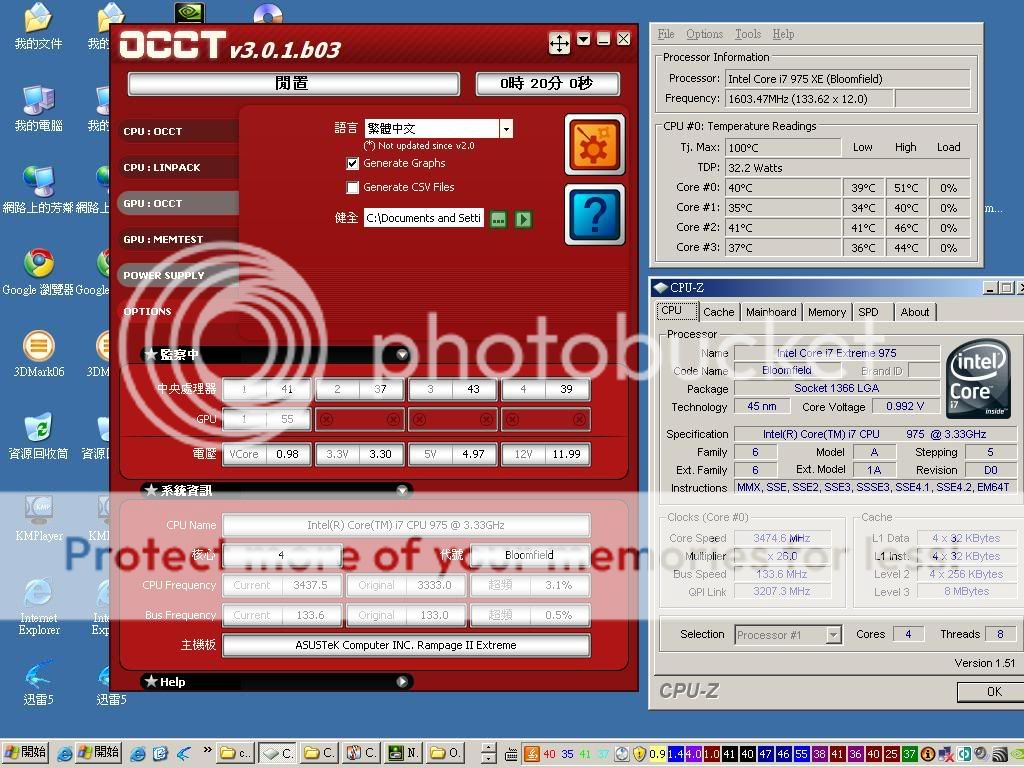Collapse the system info (系統資訊) section

[x=402, y=490]
